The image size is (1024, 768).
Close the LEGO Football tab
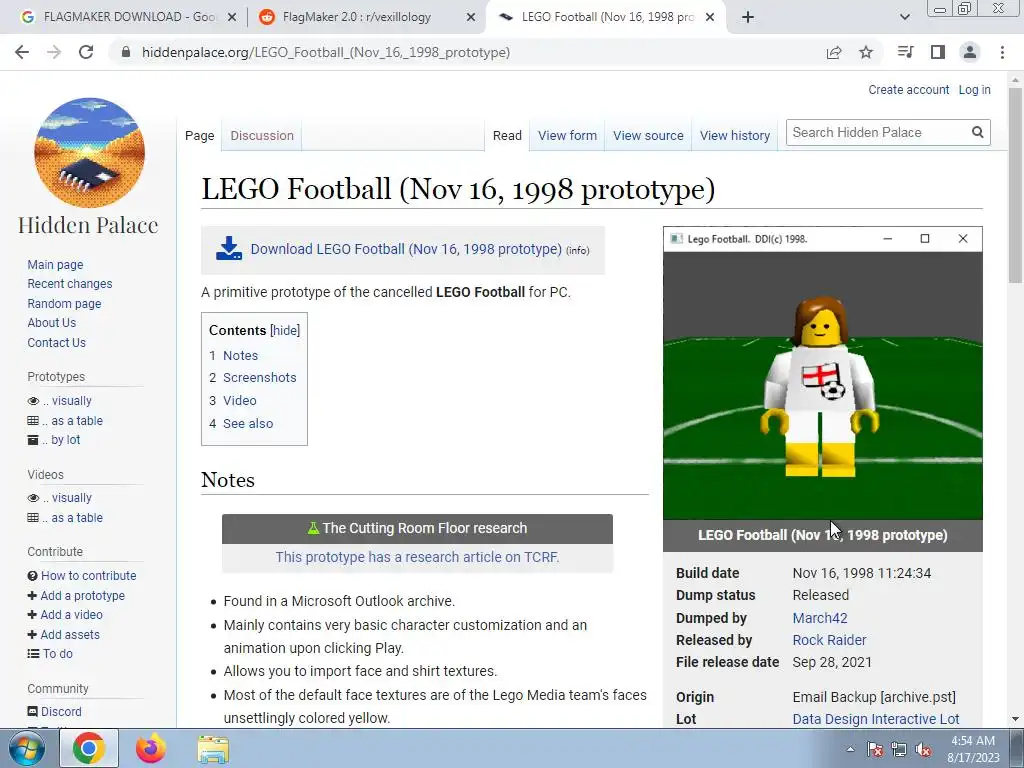[711, 18]
